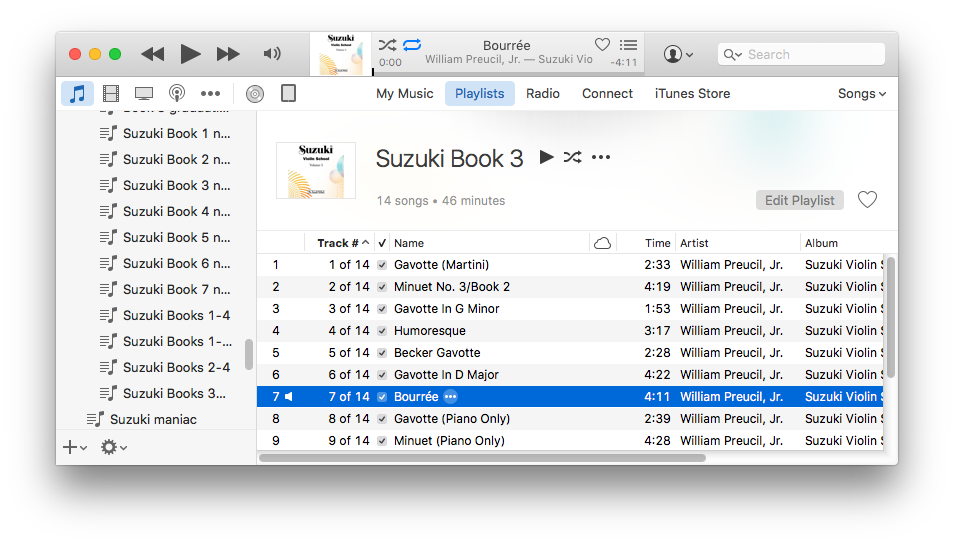Image resolution: width=954 pixels, height=545 pixels.
Task: Click the Suzuki Book 3 album artwork
Action: [316, 170]
